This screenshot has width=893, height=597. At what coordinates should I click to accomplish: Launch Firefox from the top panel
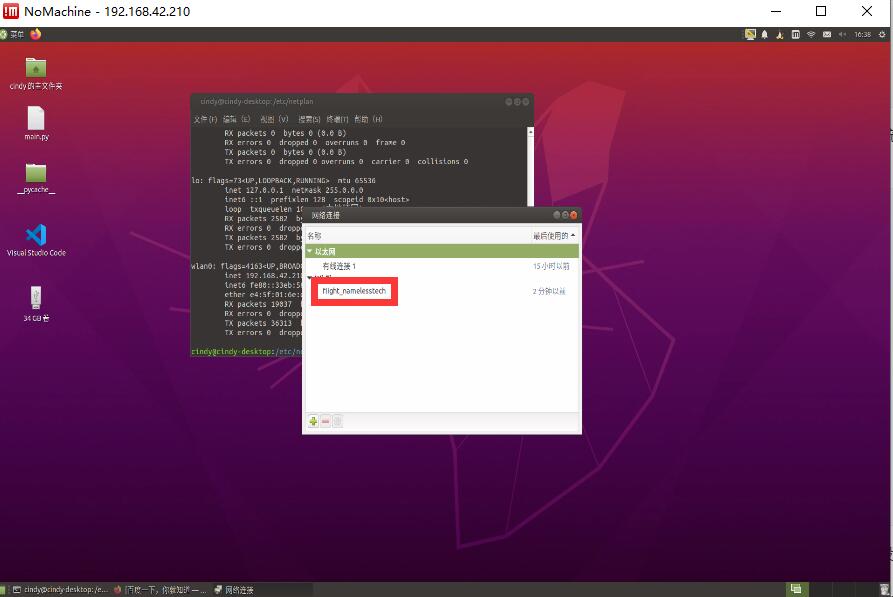[x=36, y=34]
